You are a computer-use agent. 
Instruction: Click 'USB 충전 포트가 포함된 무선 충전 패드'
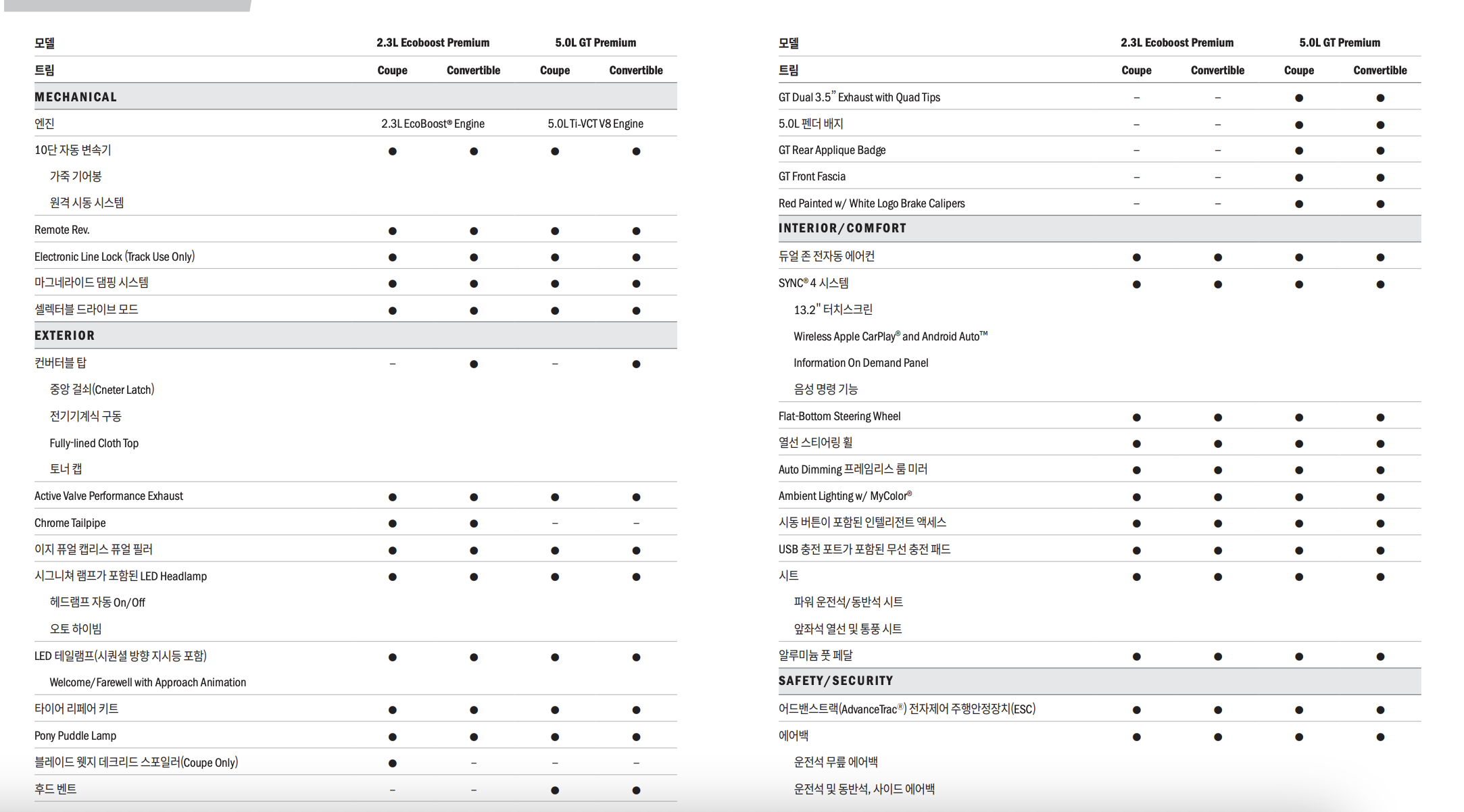(x=864, y=549)
